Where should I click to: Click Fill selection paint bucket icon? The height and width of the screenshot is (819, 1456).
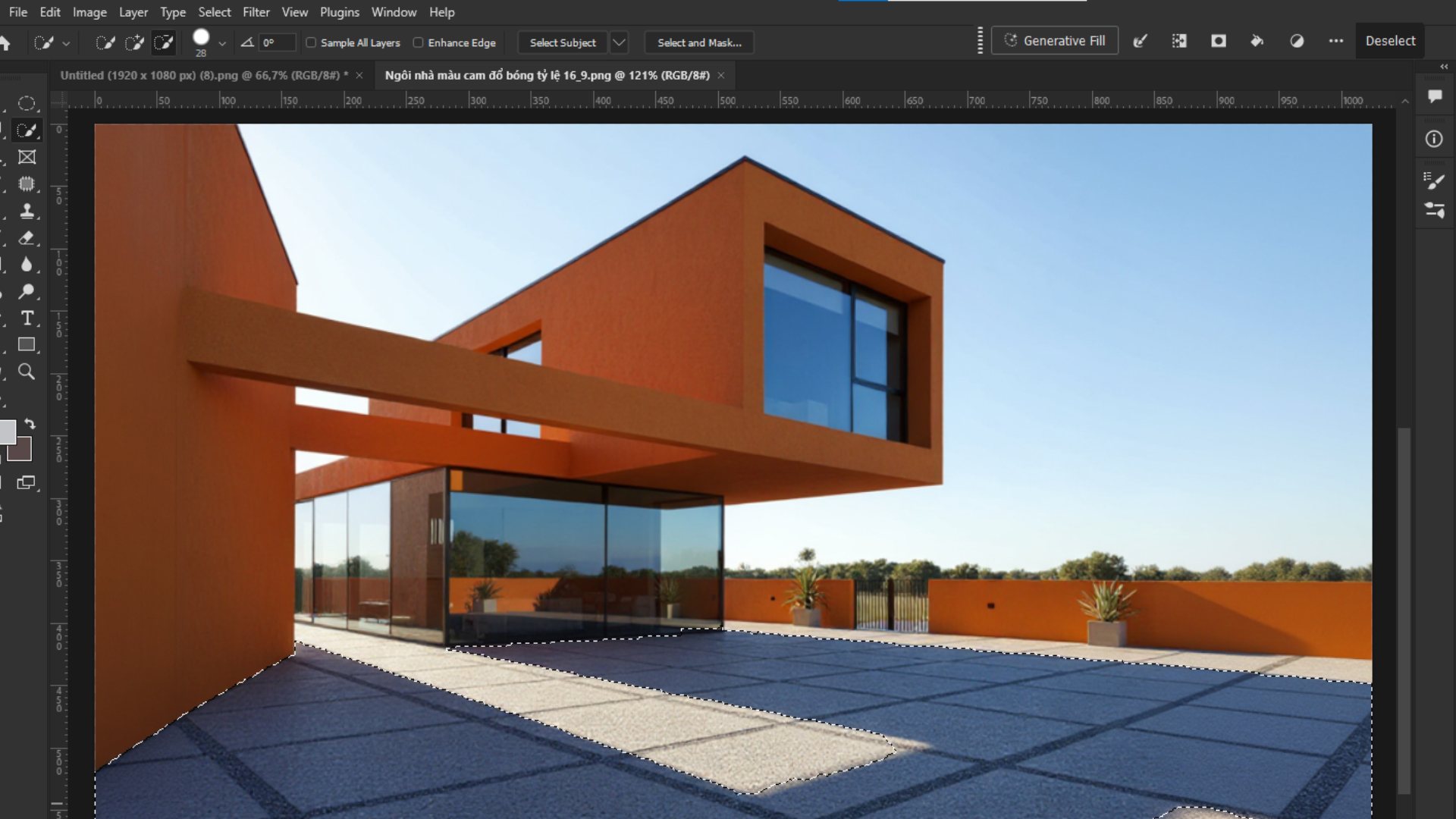coord(1257,41)
